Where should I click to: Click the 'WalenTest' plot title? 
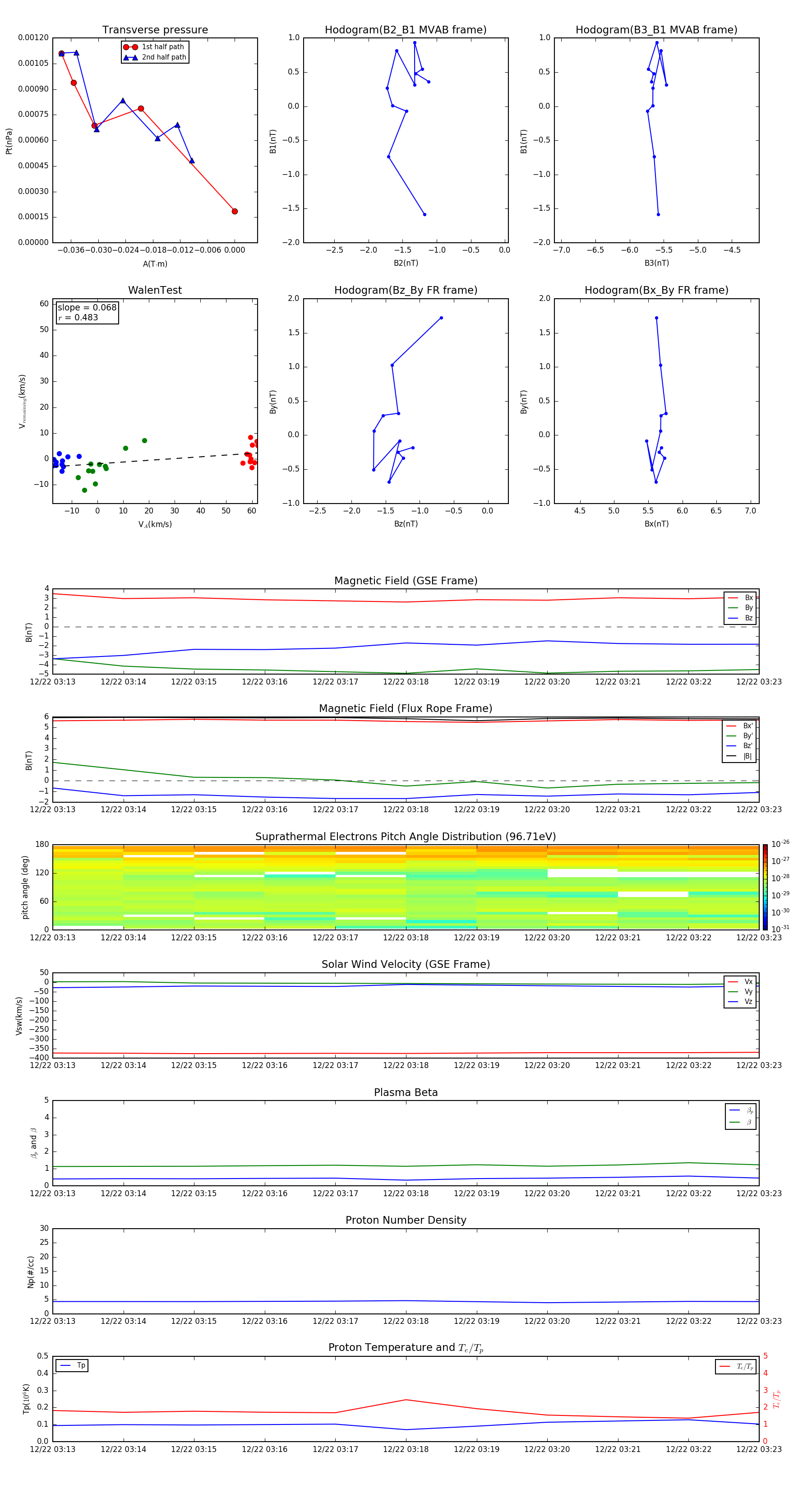[155, 290]
